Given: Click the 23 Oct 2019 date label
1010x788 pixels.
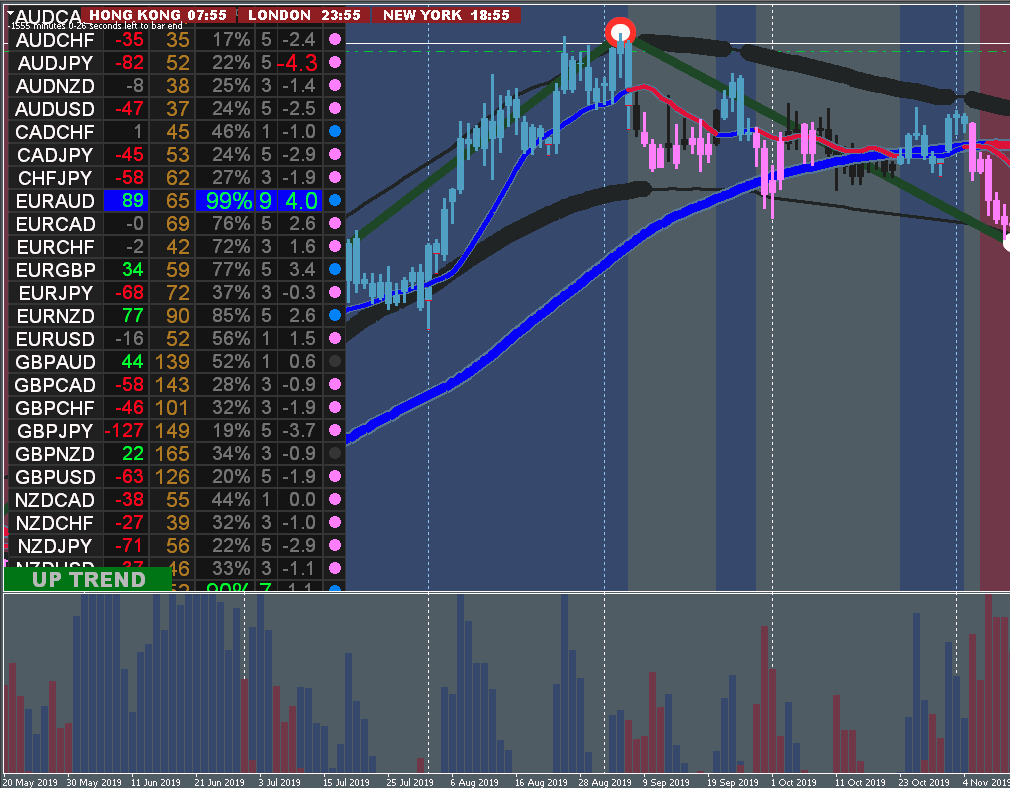Looking at the screenshot, I should point(924,782).
